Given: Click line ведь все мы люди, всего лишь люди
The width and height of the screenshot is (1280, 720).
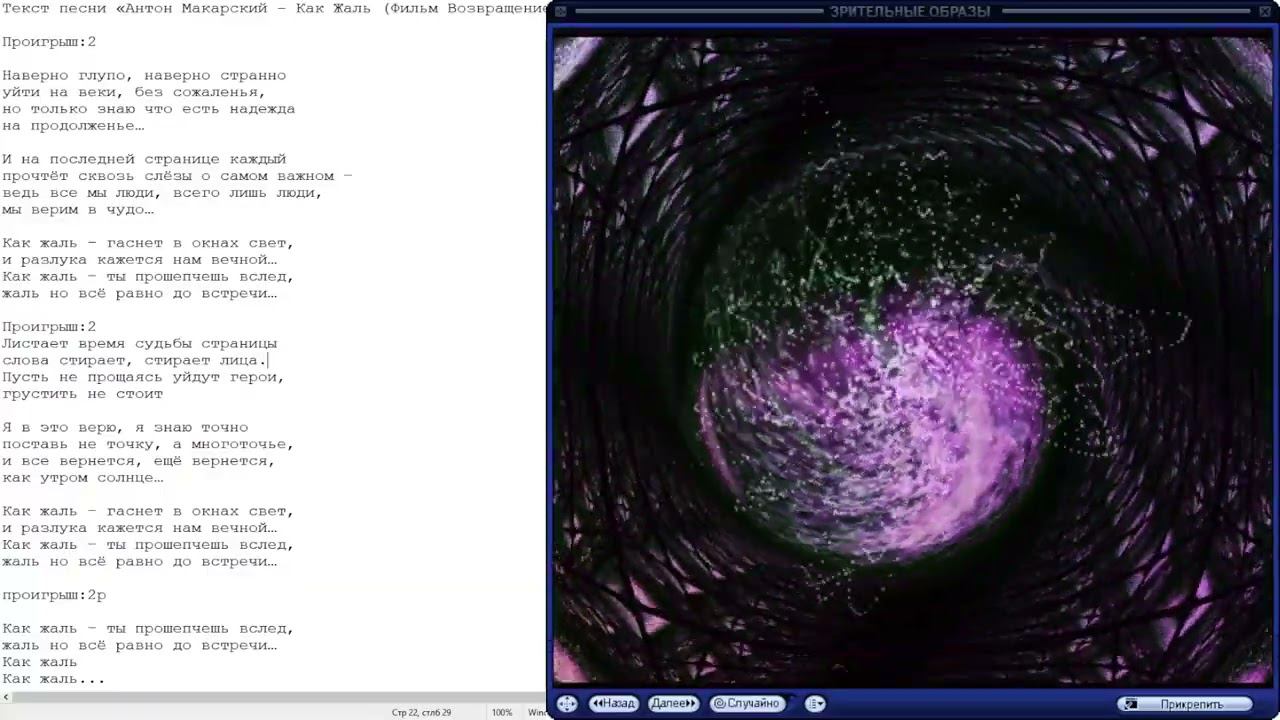Looking at the screenshot, I should point(162,193).
